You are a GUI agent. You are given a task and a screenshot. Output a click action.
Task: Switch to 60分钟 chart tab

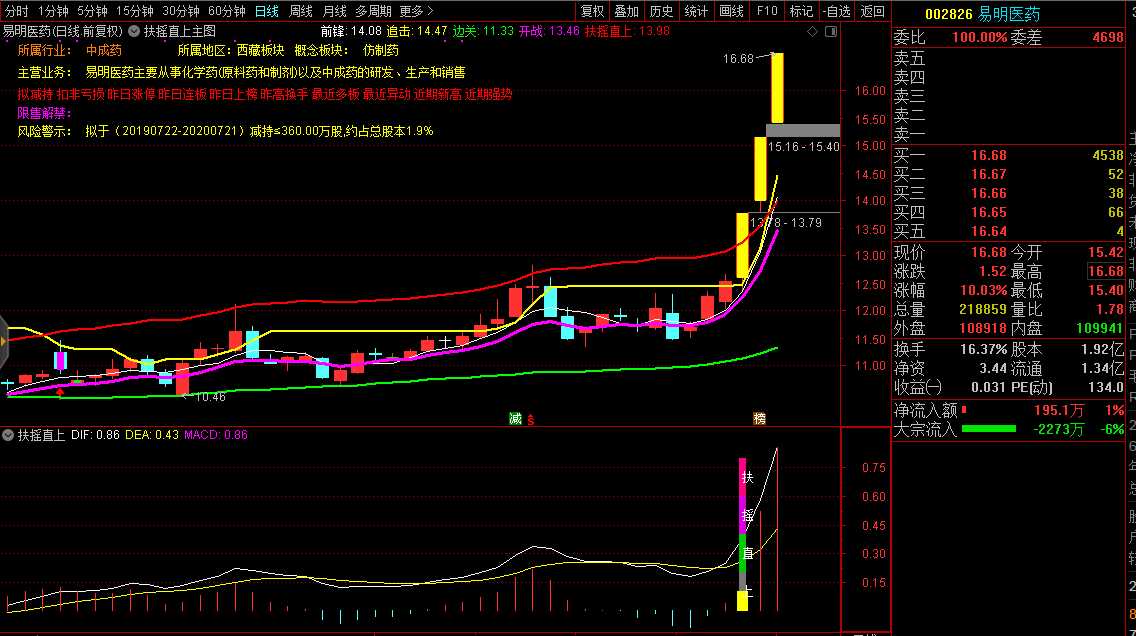click(x=226, y=11)
